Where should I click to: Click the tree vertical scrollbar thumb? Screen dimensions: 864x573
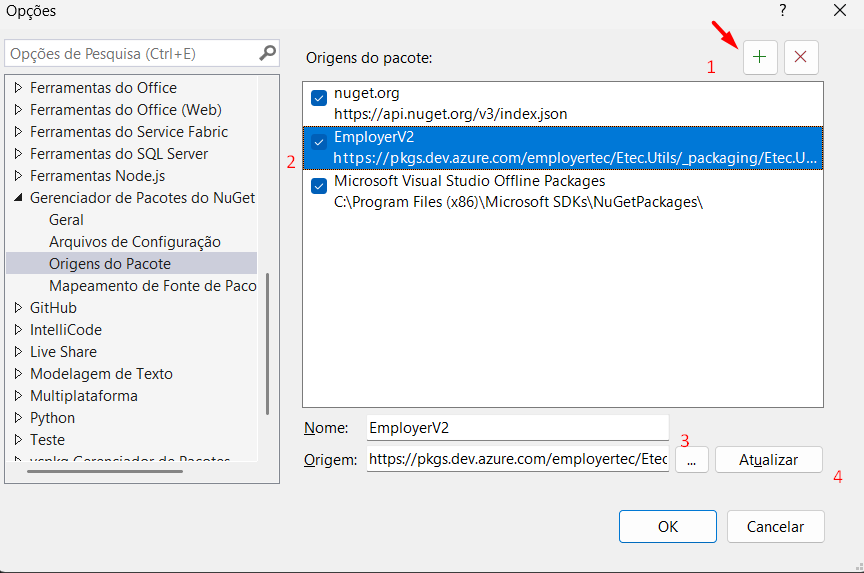(x=267, y=344)
